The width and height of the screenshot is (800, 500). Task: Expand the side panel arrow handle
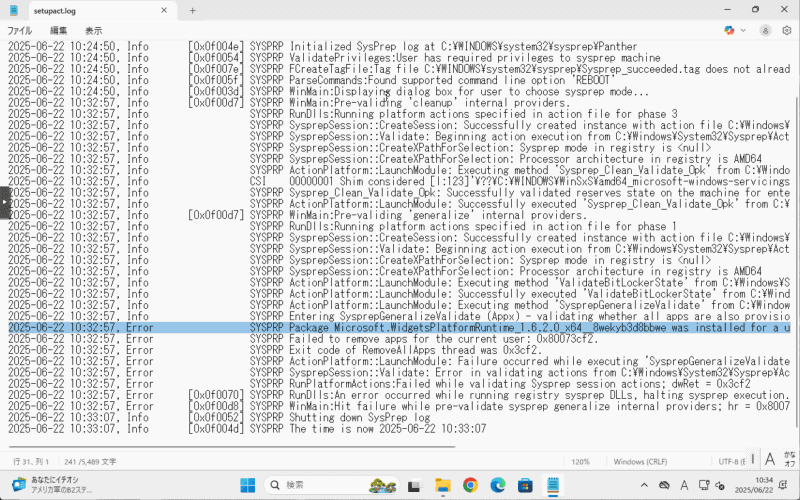coord(5,203)
